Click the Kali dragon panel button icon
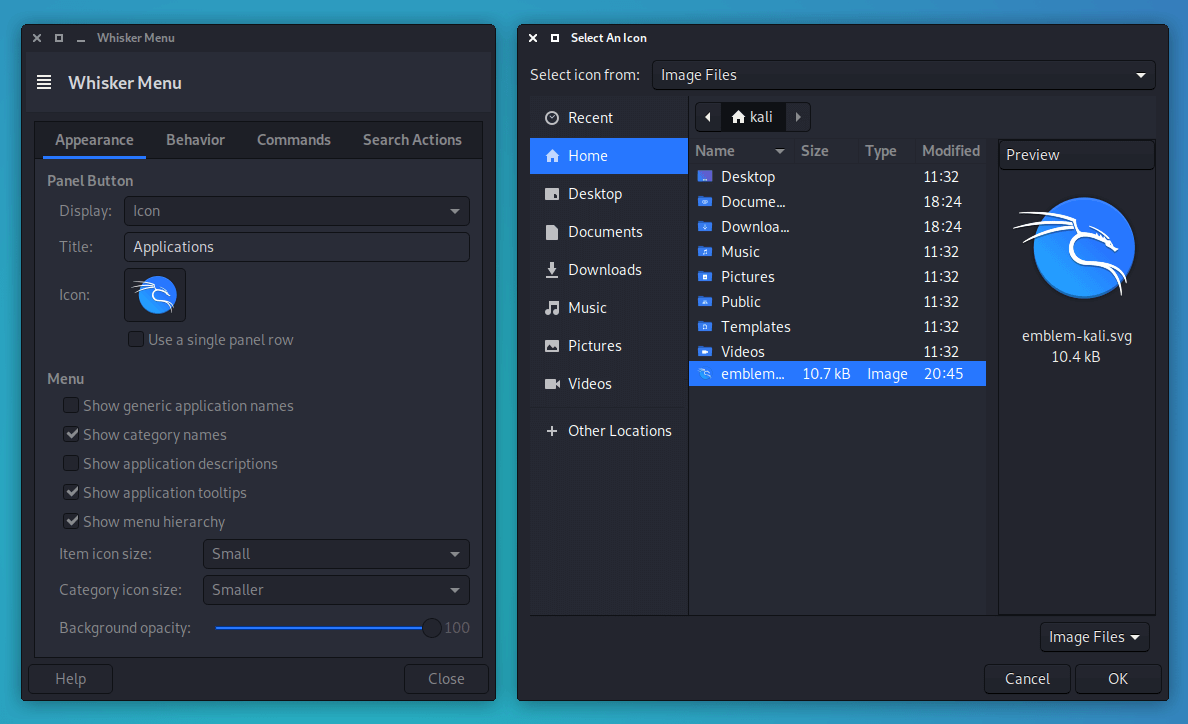The width and height of the screenshot is (1188, 724). tap(154, 295)
